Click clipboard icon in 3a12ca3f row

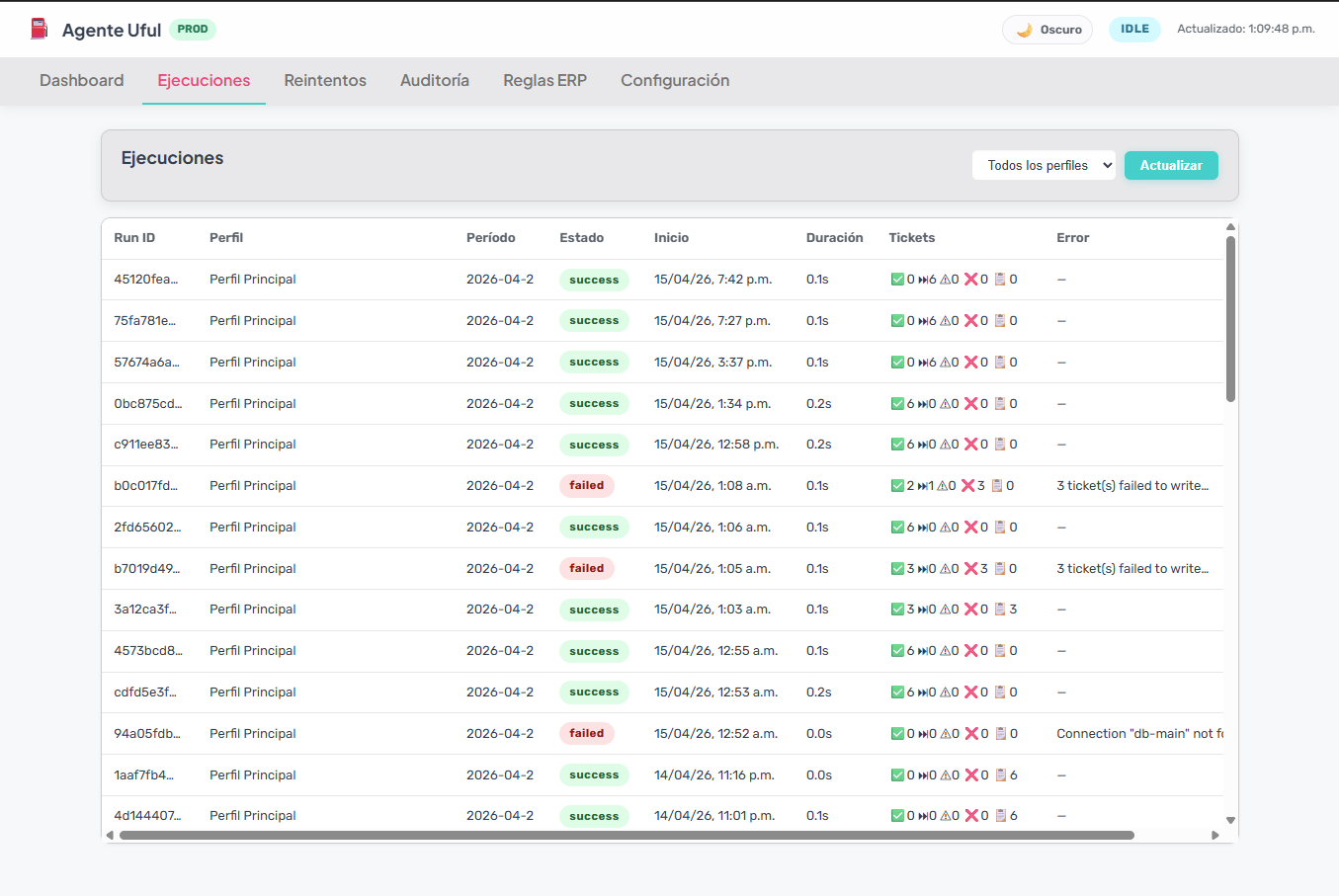point(1000,610)
